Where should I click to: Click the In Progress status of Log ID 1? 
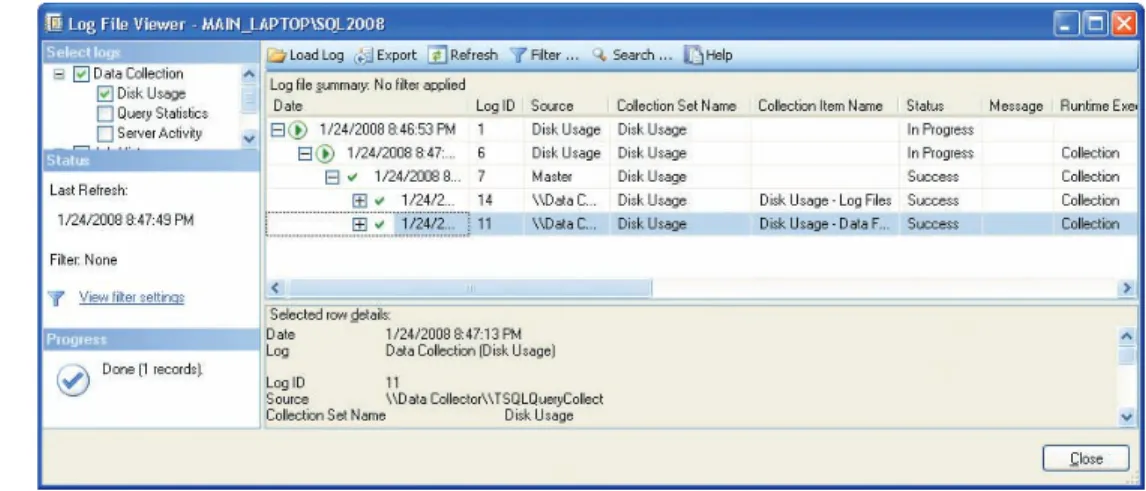pyautogui.click(x=940, y=130)
